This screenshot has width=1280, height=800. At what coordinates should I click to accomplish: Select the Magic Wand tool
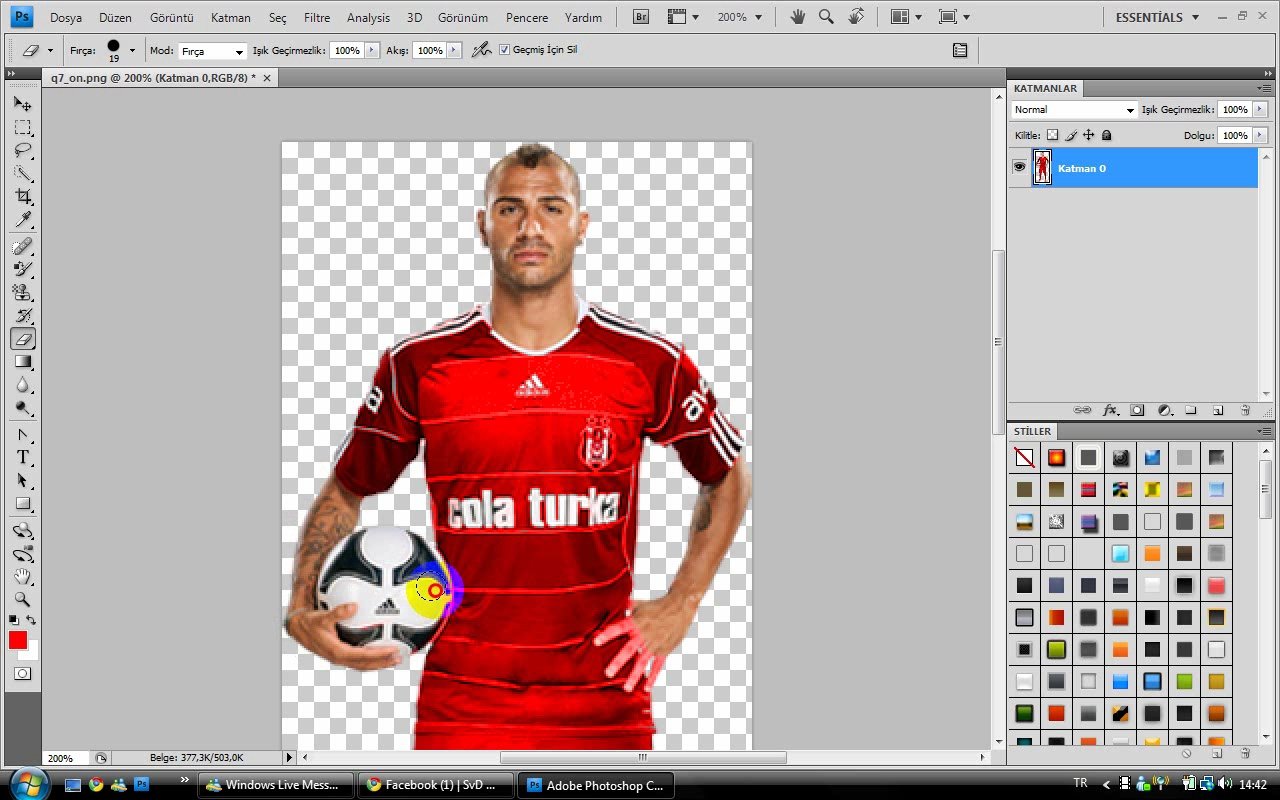pyautogui.click(x=22, y=173)
